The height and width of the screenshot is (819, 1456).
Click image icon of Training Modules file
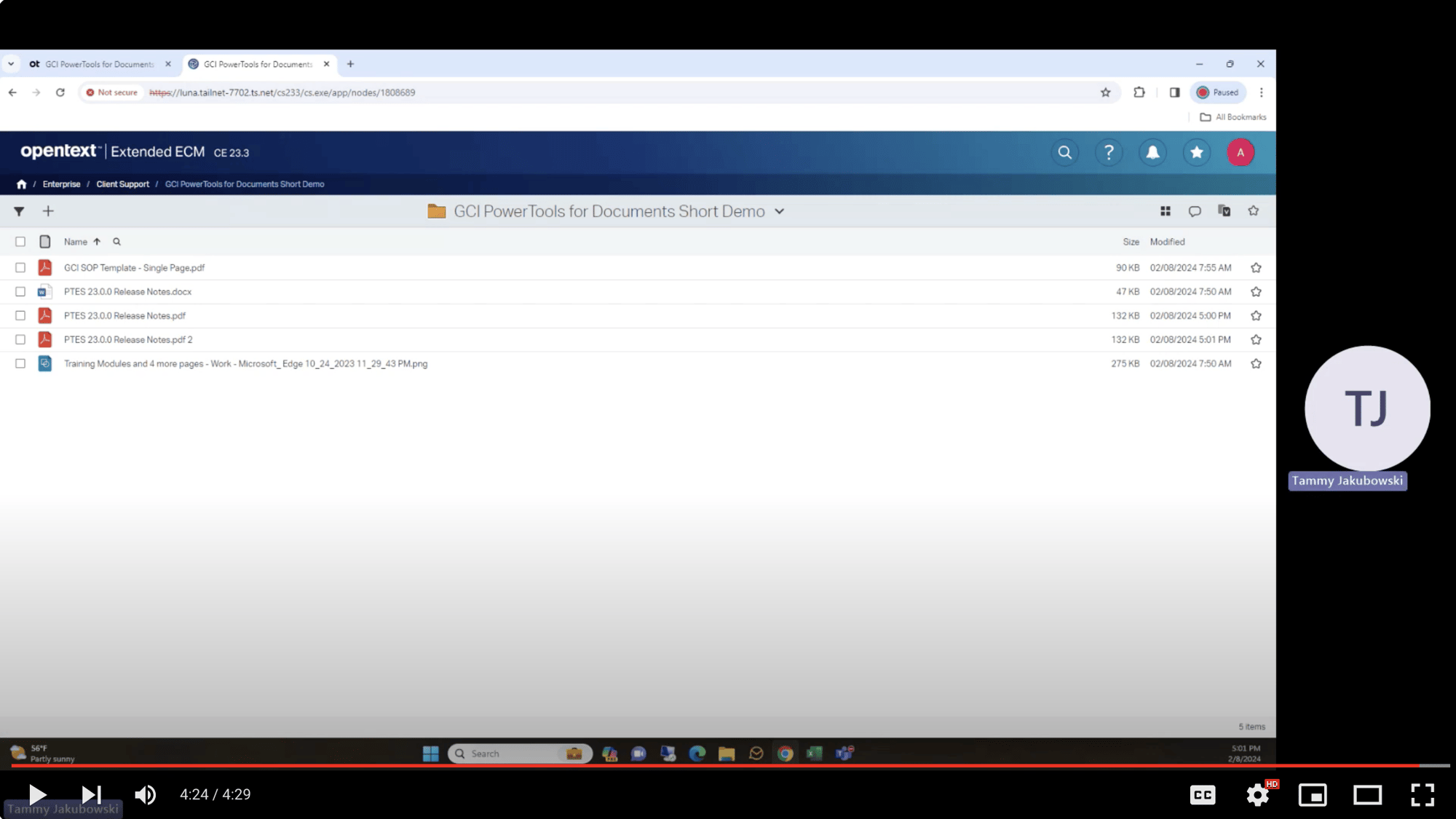tap(45, 363)
